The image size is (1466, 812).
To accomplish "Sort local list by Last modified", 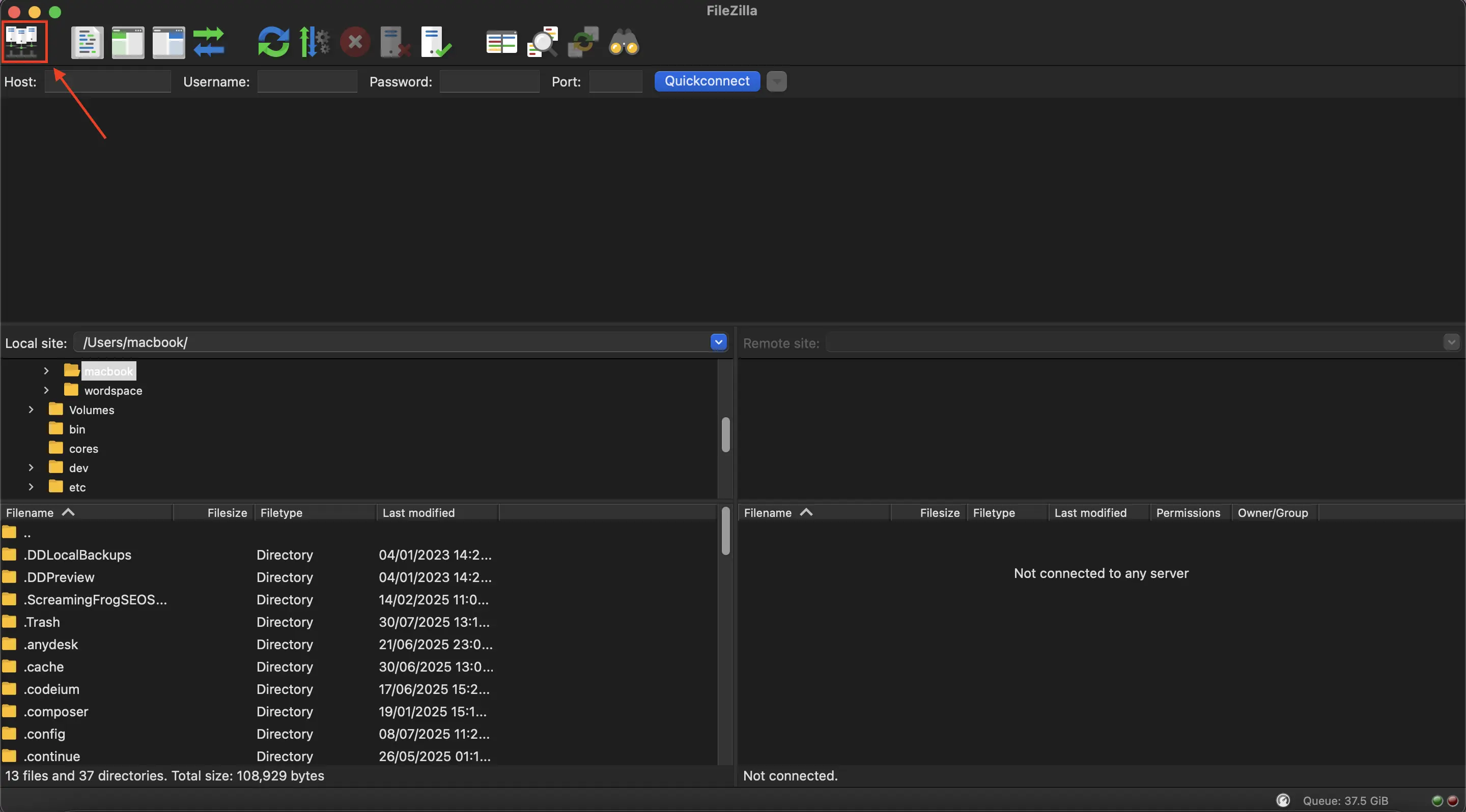I will tap(438, 512).
